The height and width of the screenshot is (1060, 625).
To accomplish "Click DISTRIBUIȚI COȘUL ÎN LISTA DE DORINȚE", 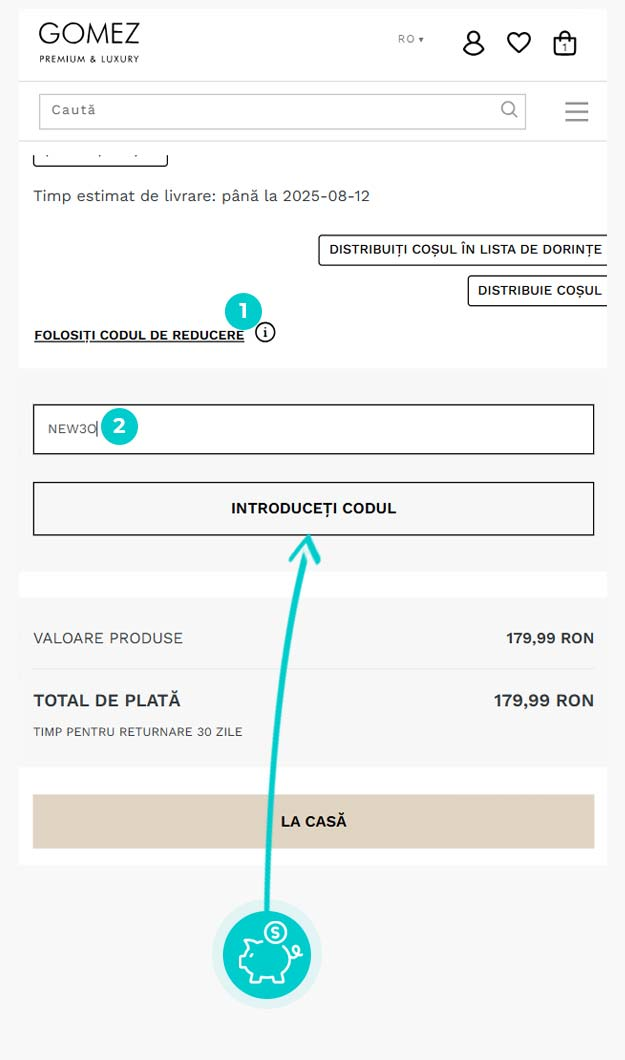I will point(464,249).
